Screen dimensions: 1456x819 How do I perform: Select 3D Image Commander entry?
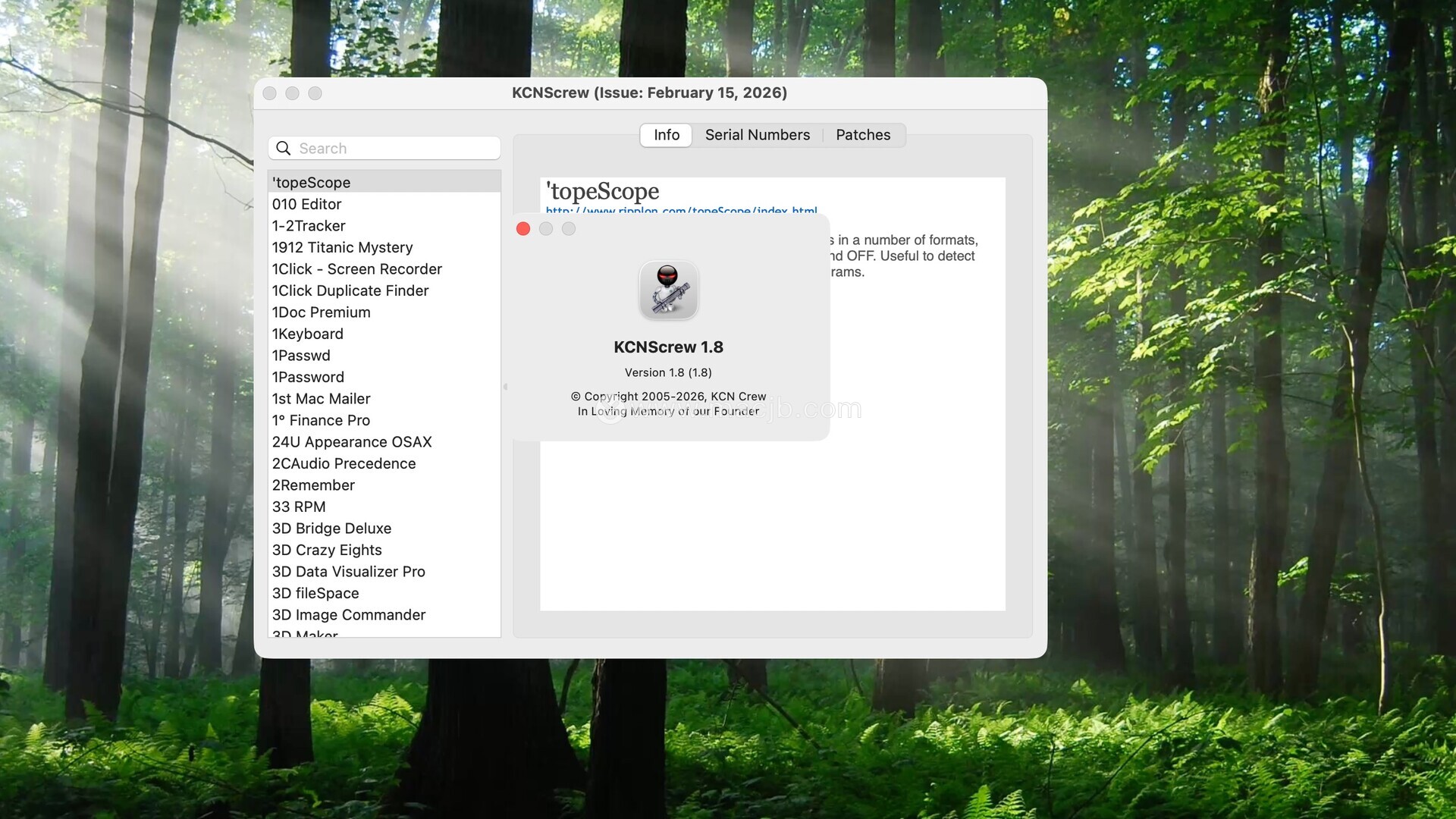click(x=348, y=615)
